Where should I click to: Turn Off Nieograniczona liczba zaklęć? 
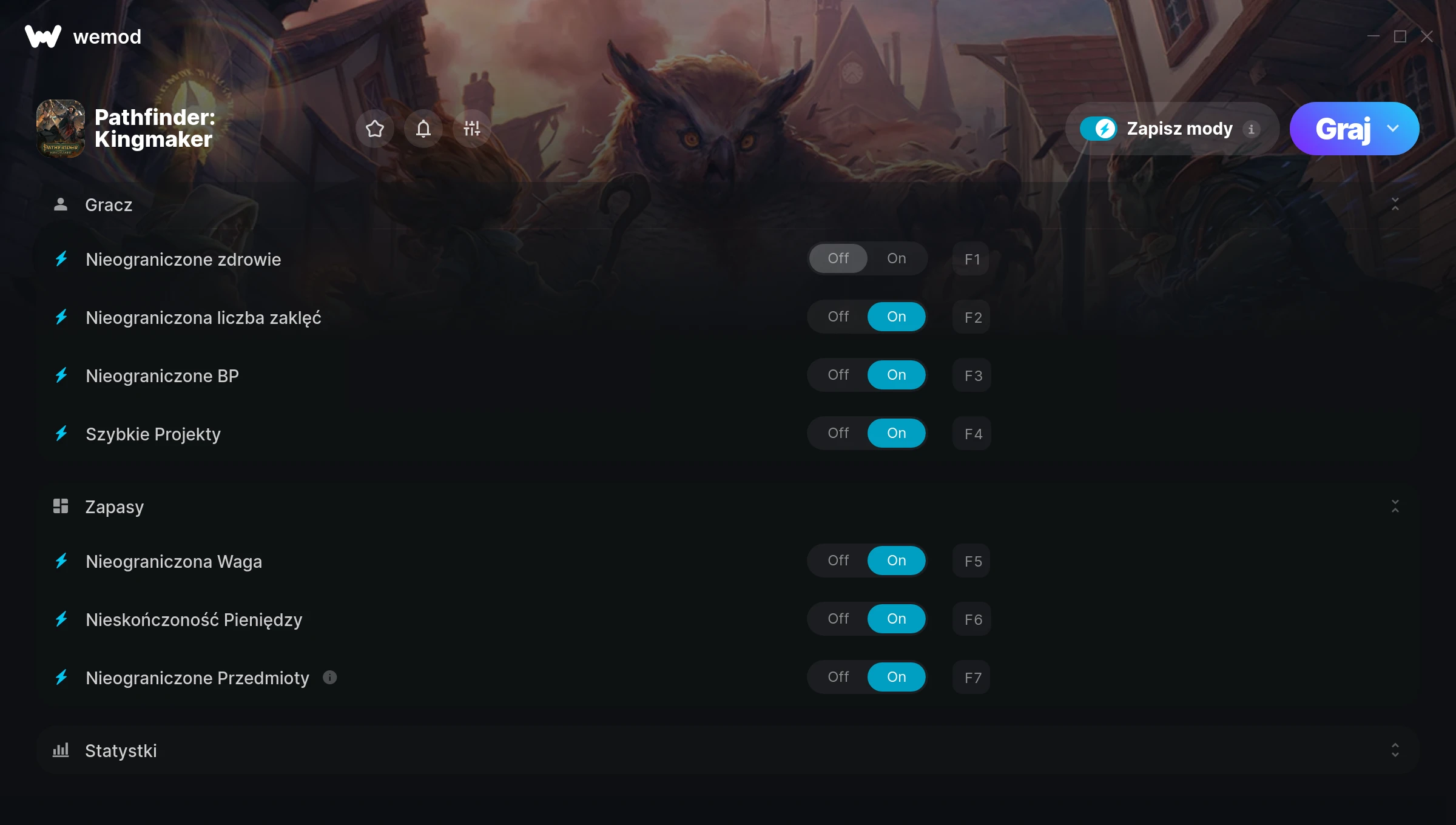pos(838,317)
